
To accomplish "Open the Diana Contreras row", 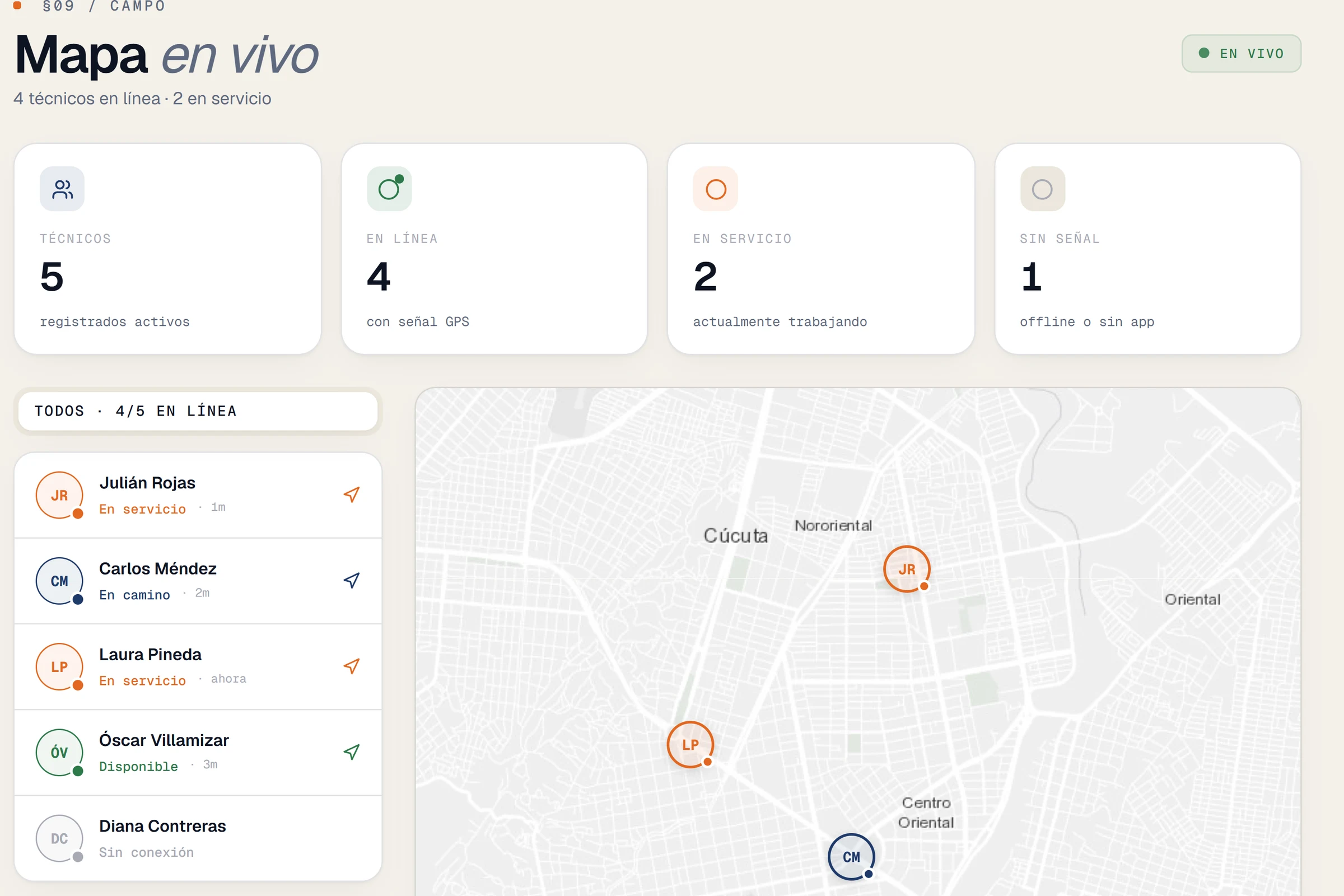I will point(198,838).
